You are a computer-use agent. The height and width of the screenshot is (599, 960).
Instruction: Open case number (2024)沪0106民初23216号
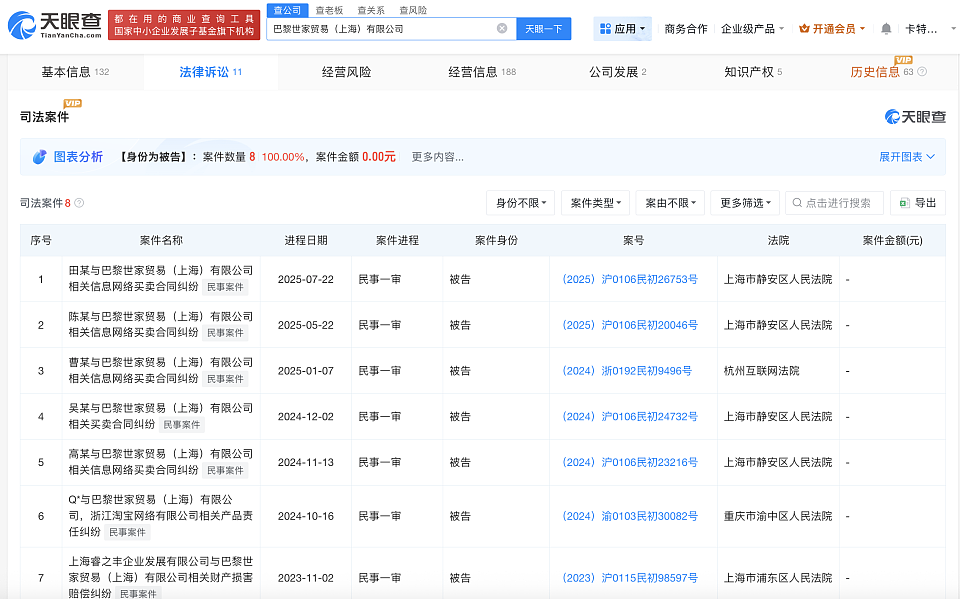pyautogui.click(x=630, y=462)
